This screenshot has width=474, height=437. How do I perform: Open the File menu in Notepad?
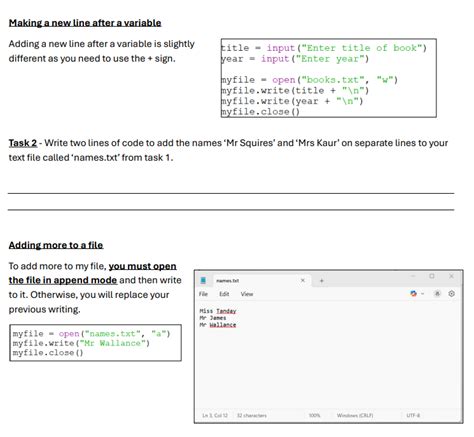pyautogui.click(x=203, y=294)
